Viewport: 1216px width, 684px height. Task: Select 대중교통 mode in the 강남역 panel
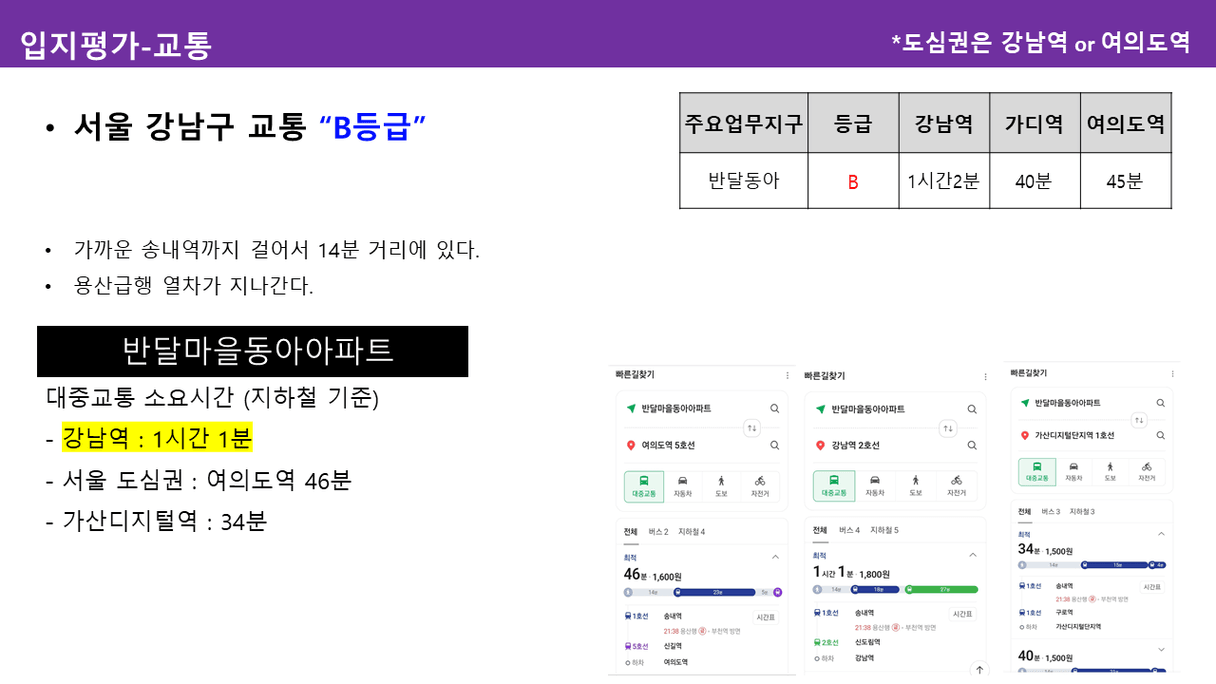coord(834,486)
